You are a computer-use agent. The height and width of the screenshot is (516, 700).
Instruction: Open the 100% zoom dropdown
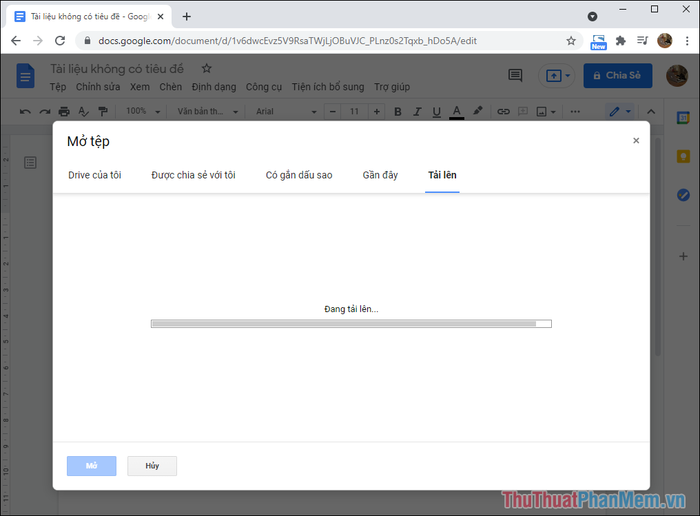click(x=143, y=111)
